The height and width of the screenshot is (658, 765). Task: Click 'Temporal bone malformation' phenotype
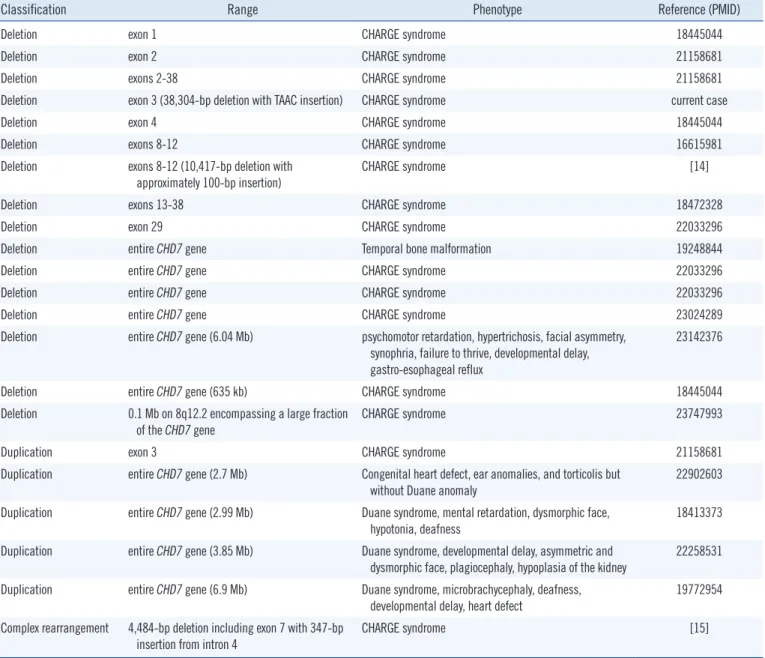coord(426,249)
